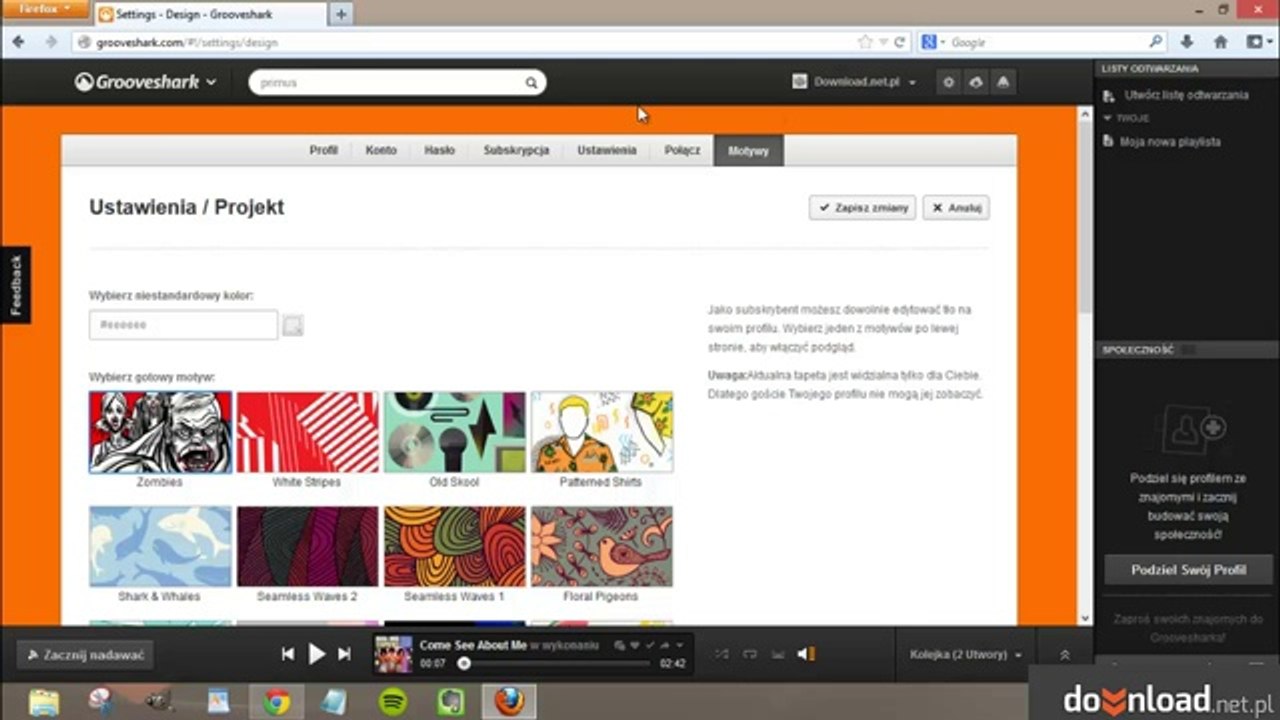Expand the player with the double chevron
The height and width of the screenshot is (720, 1280).
[1065, 655]
